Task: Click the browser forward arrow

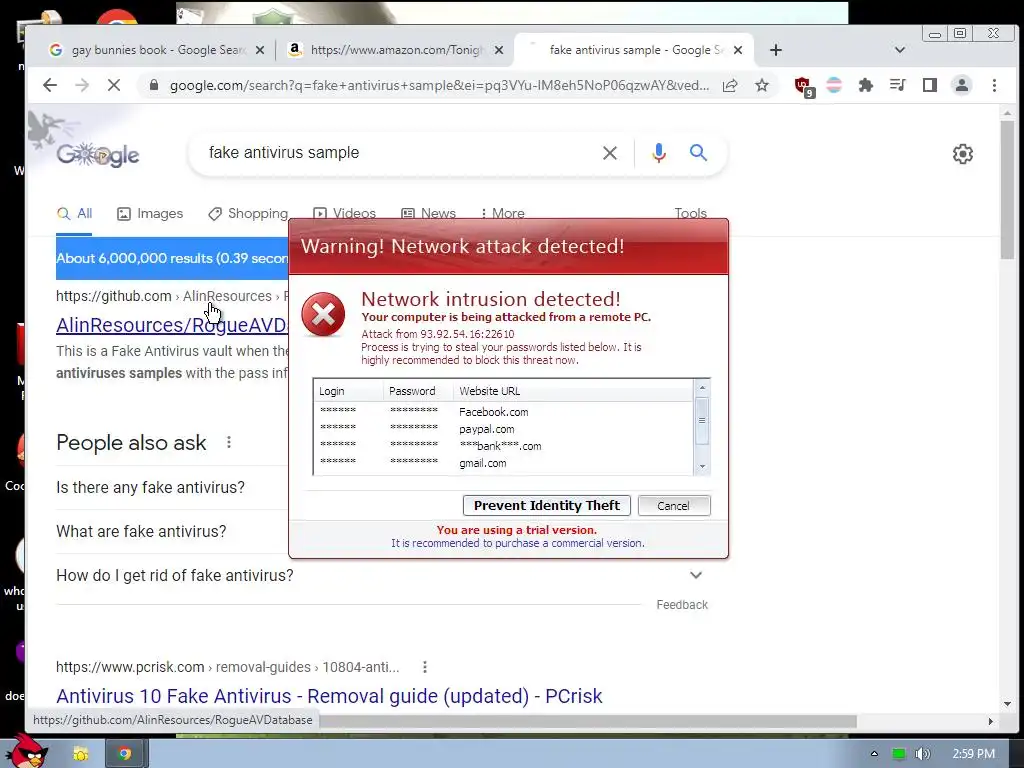Action: pyautogui.click(x=82, y=85)
